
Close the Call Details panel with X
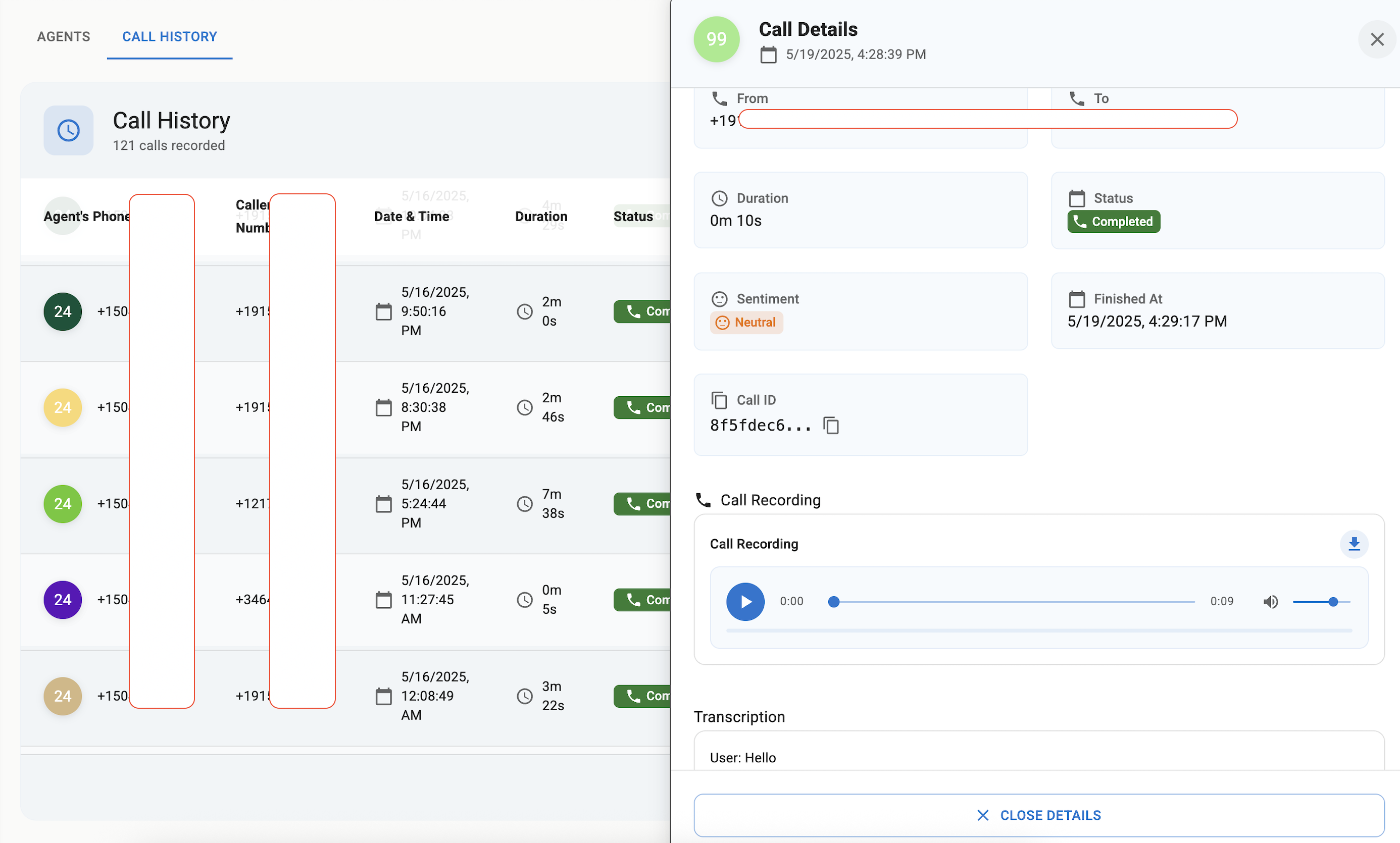pos(1377,39)
